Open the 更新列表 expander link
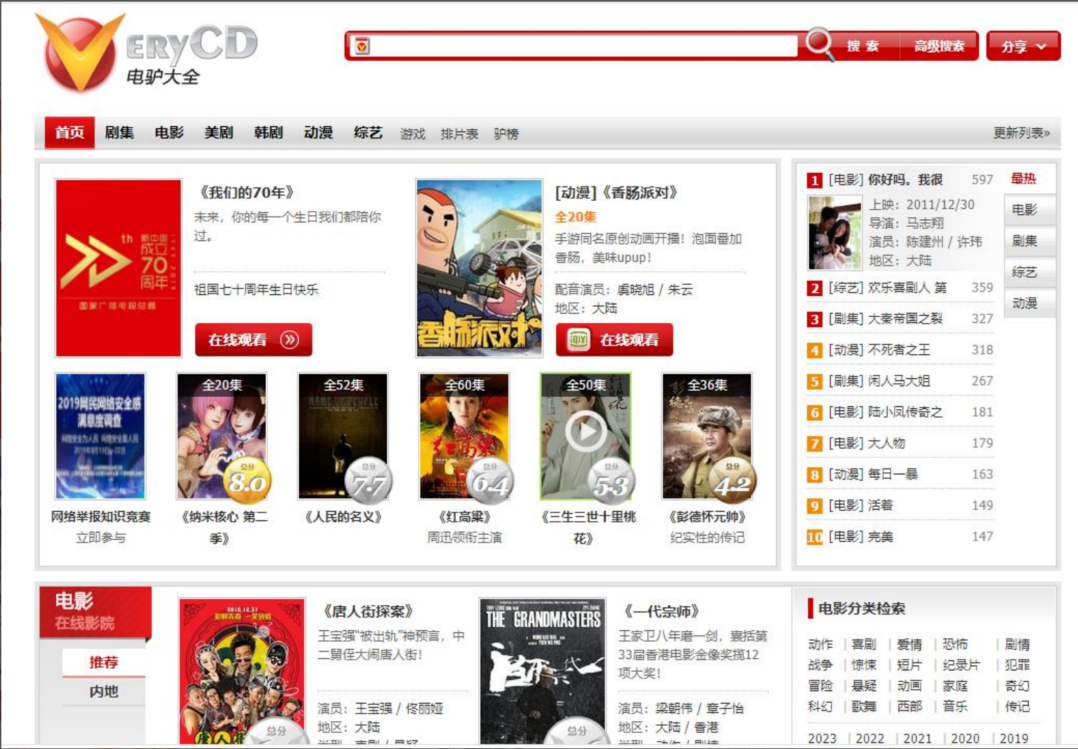The image size is (1078, 749). pyautogui.click(x=1021, y=133)
